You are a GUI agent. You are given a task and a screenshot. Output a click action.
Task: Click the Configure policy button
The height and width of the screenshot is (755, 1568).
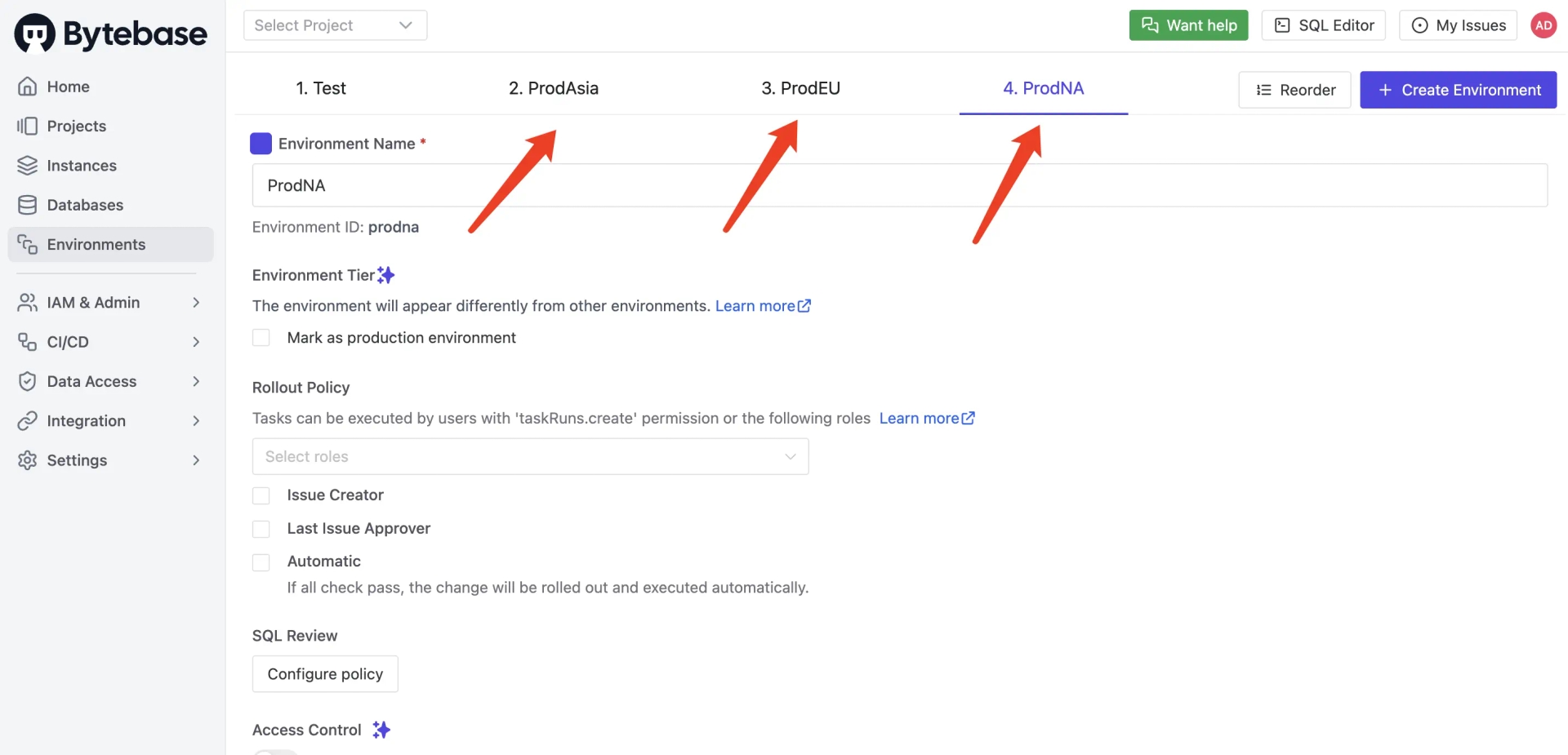pyautogui.click(x=325, y=674)
